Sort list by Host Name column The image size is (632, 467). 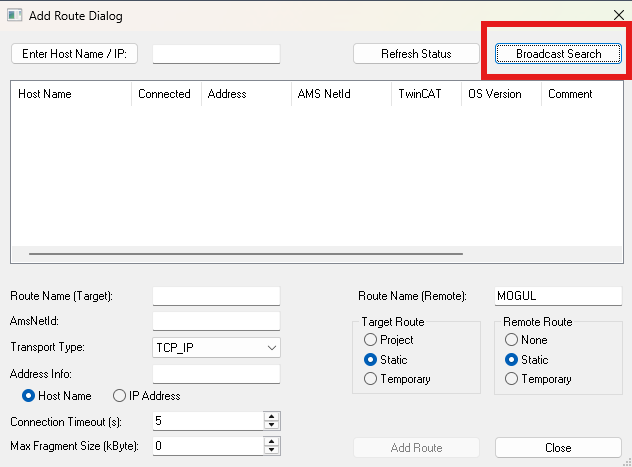[70, 94]
